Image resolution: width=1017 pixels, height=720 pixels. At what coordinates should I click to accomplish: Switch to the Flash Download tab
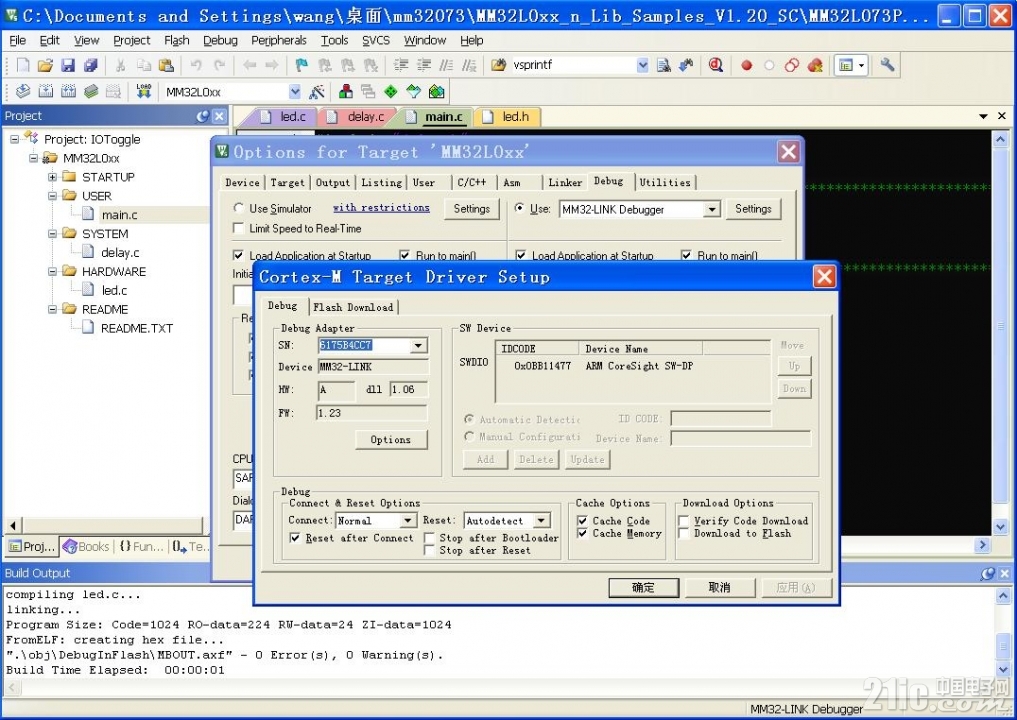point(353,307)
